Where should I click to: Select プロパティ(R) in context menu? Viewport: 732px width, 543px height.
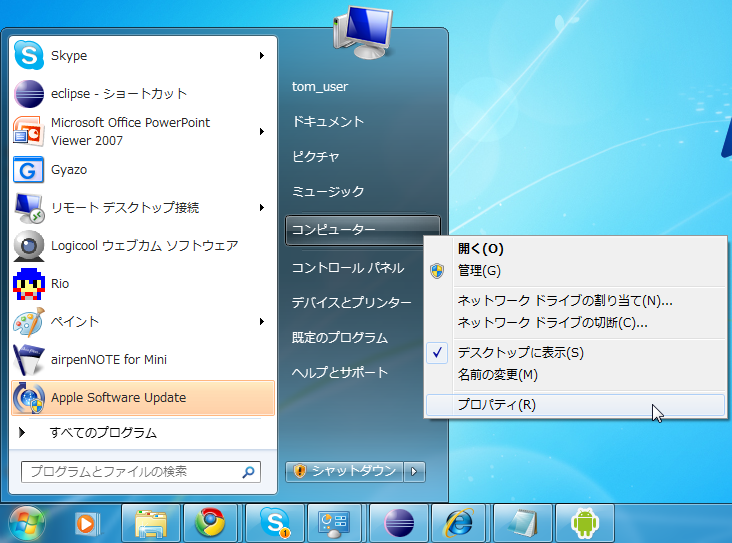click(496, 405)
